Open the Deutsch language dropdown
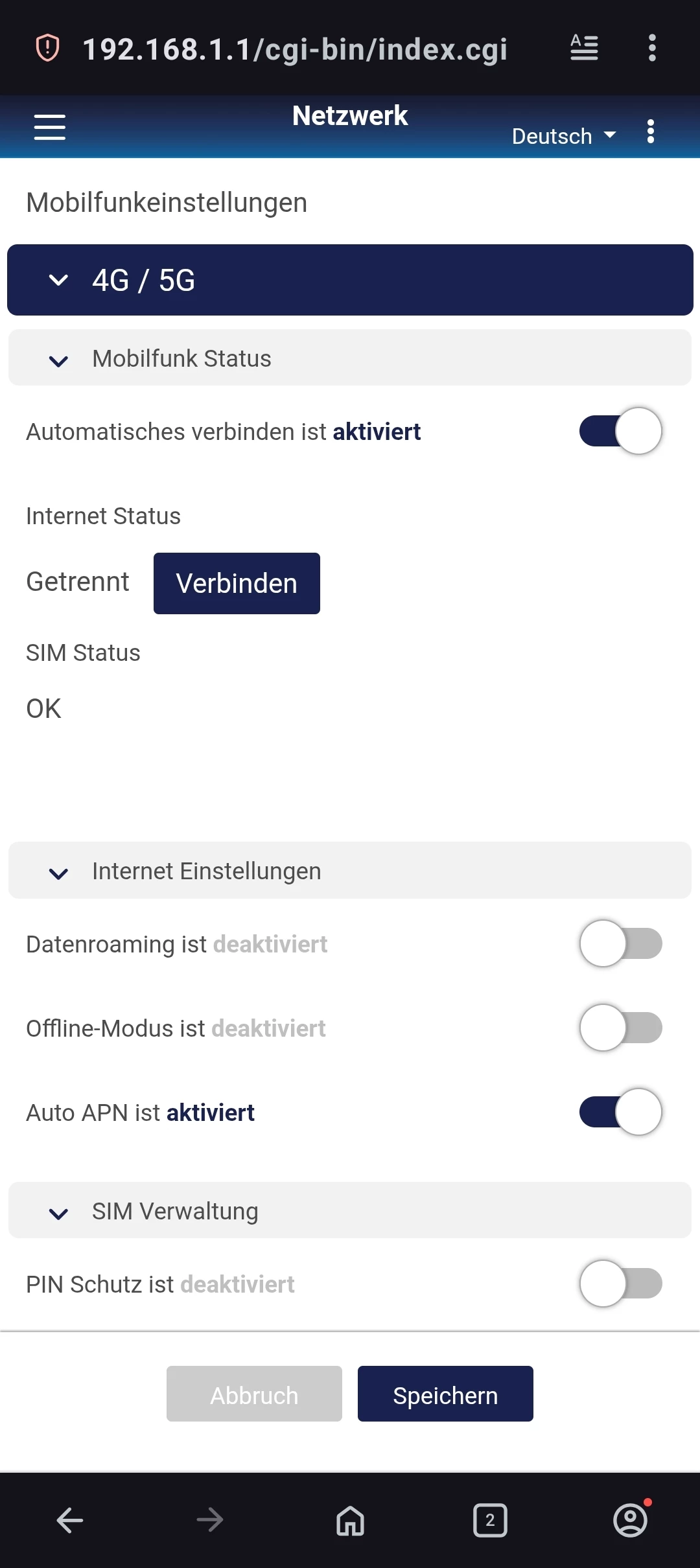The width and height of the screenshot is (700, 1568). [563, 136]
